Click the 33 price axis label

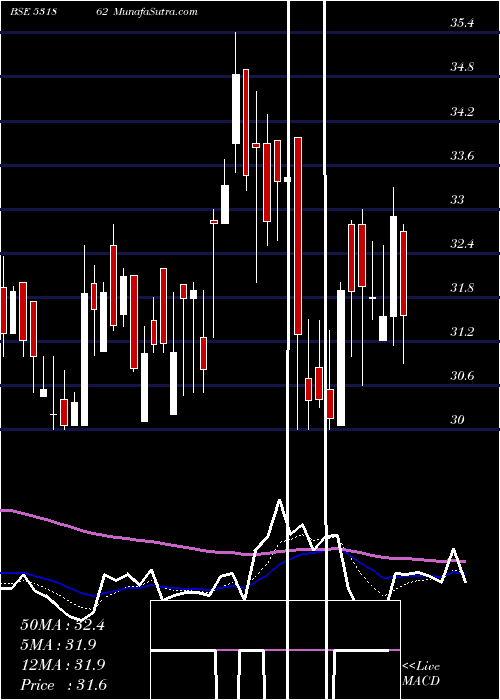point(457,200)
